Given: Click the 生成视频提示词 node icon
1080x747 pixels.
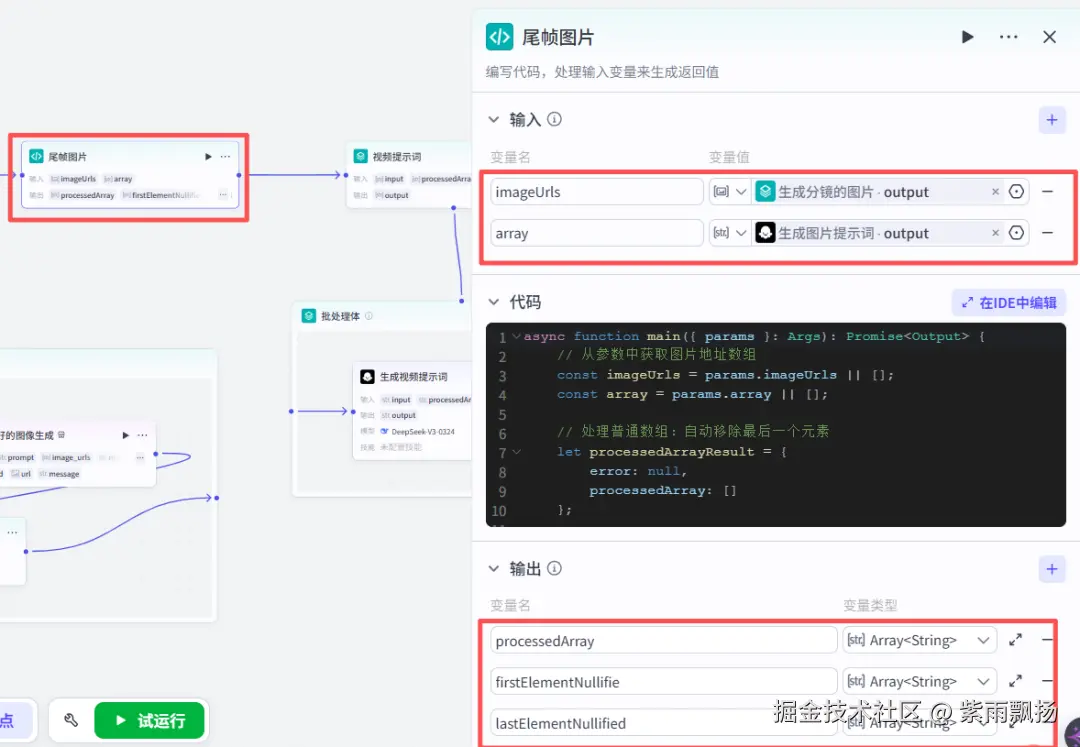Looking at the screenshot, I should pyautogui.click(x=367, y=377).
